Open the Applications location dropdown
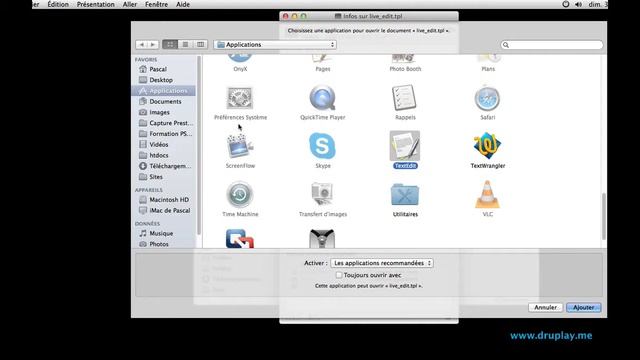Image resolution: width=640 pixels, height=360 pixels. [x=275, y=44]
